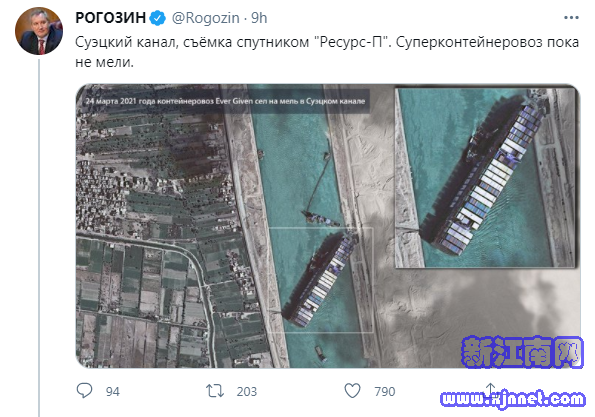595x417 pixels.
Task: Click the reply speech bubble icon
Action: (x=84, y=390)
